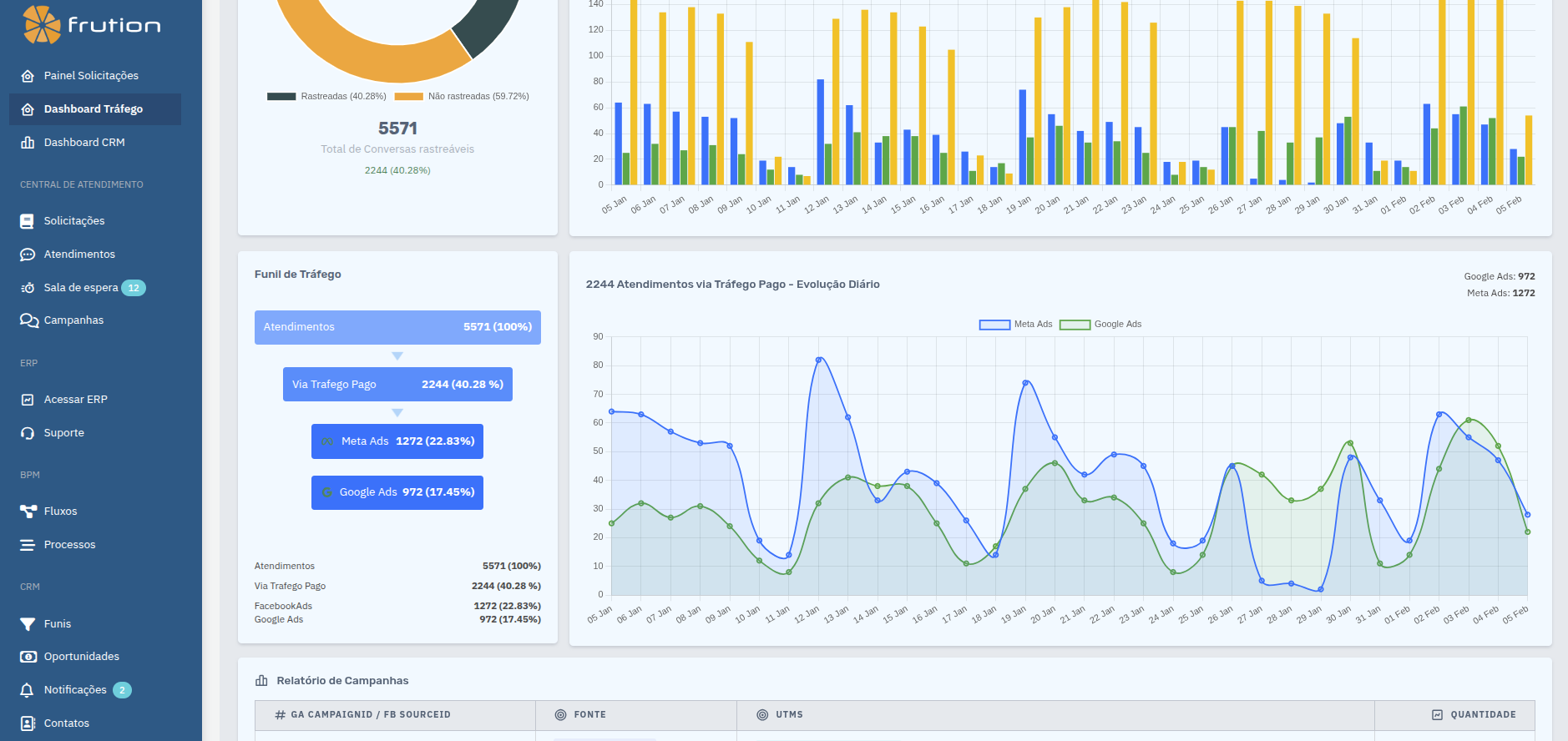Click the Suporte headset icon

click(x=28, y=433)
